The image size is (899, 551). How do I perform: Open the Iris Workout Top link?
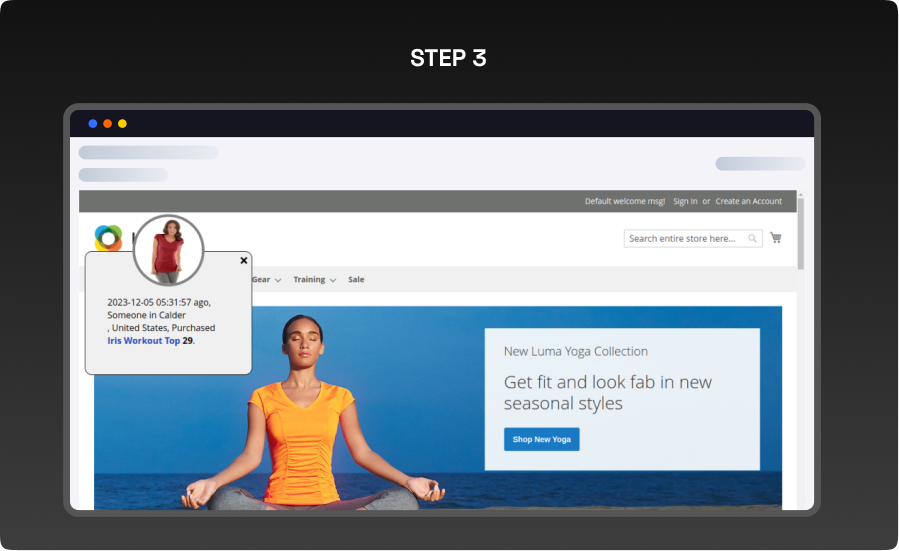pyautogui.click(x=143, y=341)
